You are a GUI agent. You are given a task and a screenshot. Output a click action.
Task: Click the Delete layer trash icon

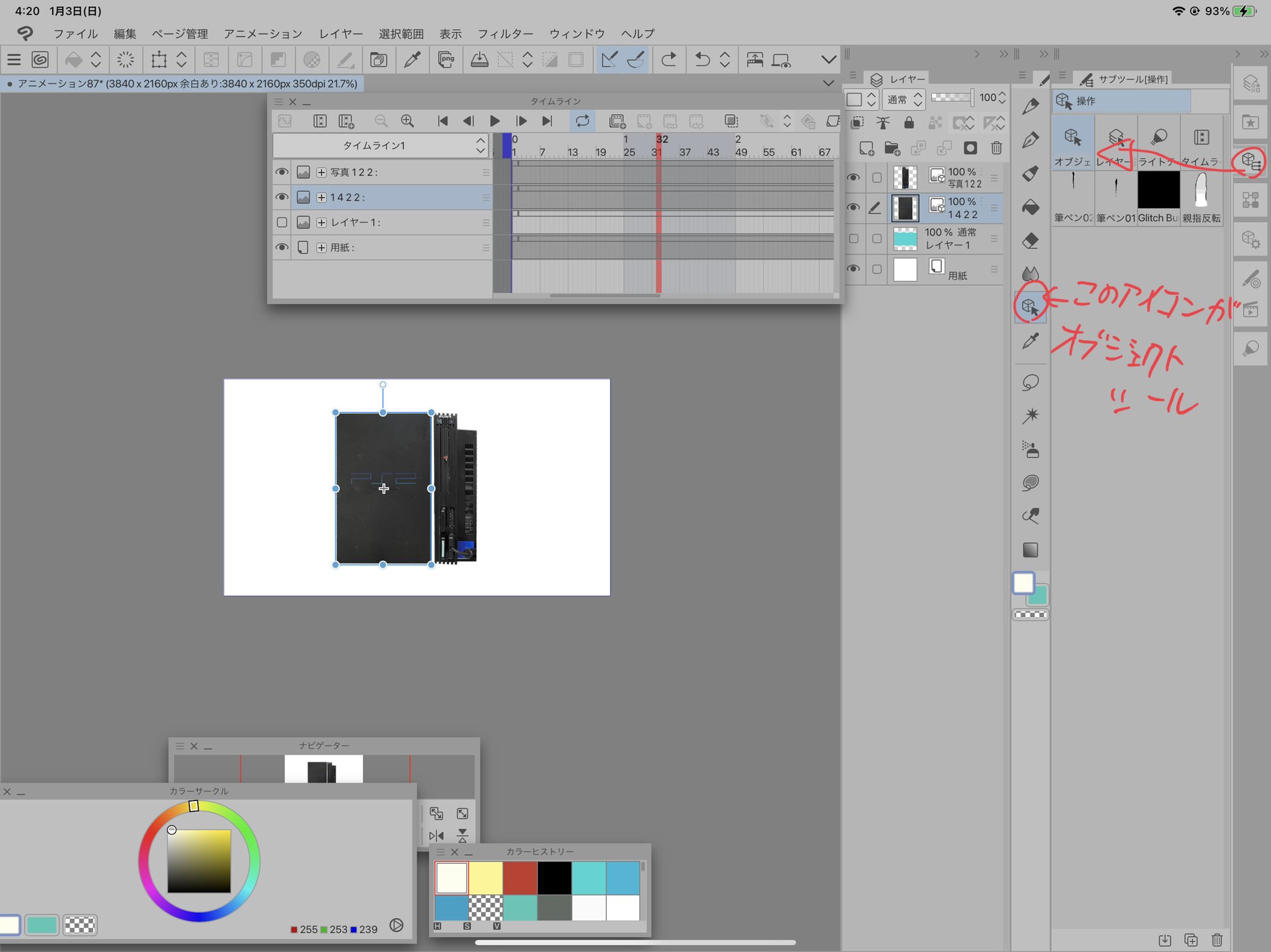click(996, 148)
